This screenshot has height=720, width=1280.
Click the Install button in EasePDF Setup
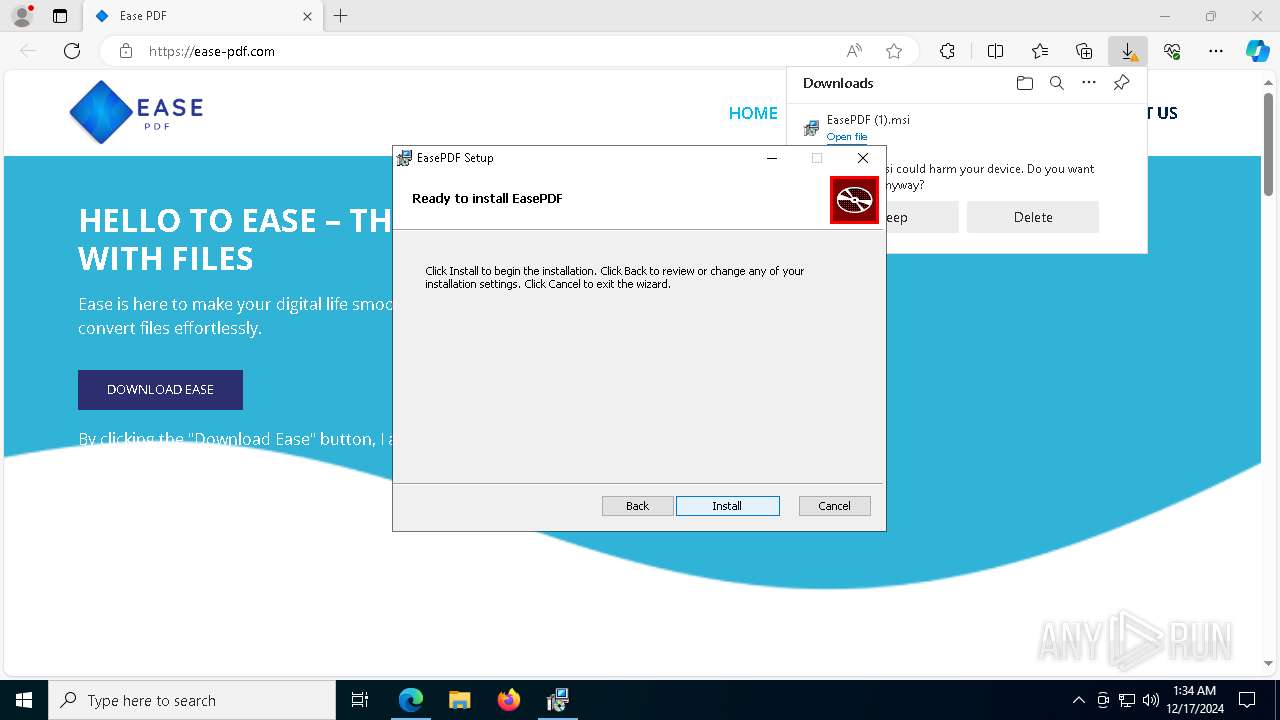tap(727, 506)
